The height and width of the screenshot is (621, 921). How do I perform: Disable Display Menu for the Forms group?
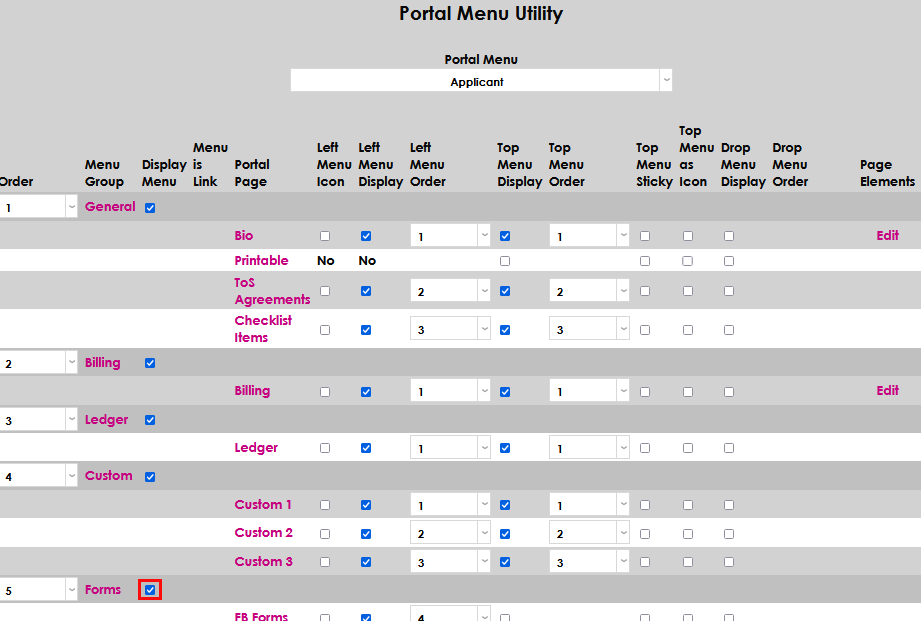pos(149,589)
